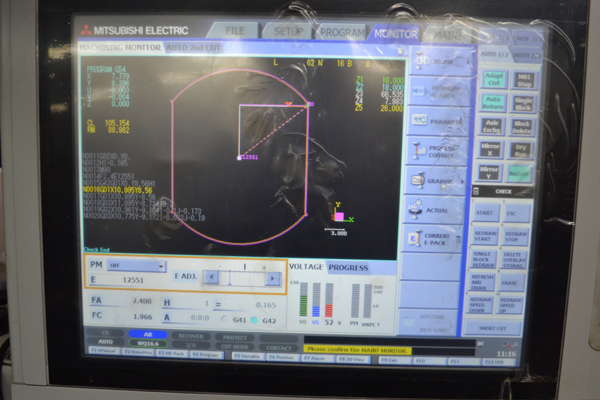600x400 pixels.
Task: Click DELETE OVERLAY STORAG button
Action: tap(514, 260)
